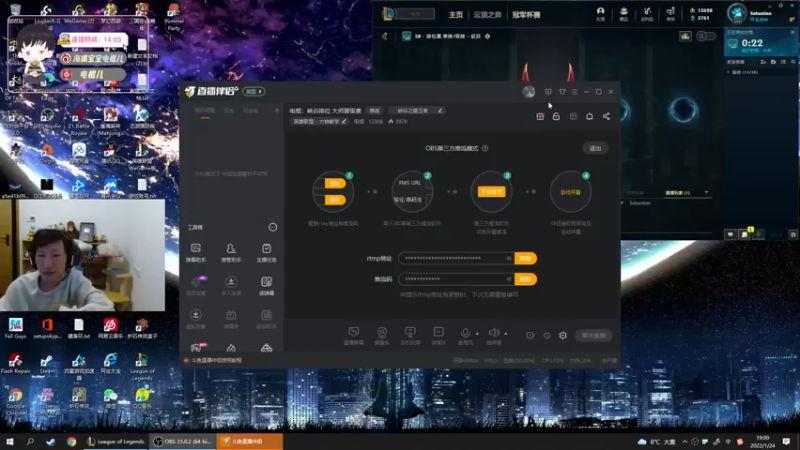This screenshot has height=450, width=800.
Task: Open the 冠军杯赛 Clash tab in League client
Action: click(x=526, y=15)
